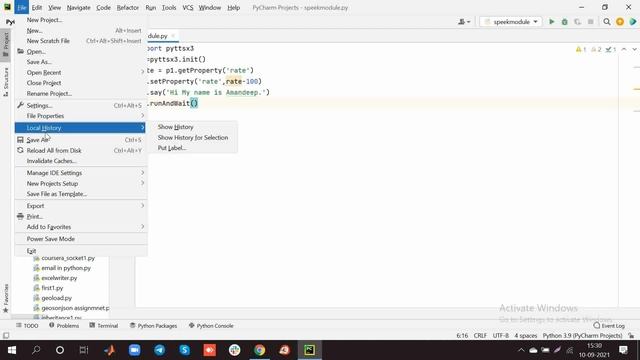Open the Python Console tool window

(211, 326)
